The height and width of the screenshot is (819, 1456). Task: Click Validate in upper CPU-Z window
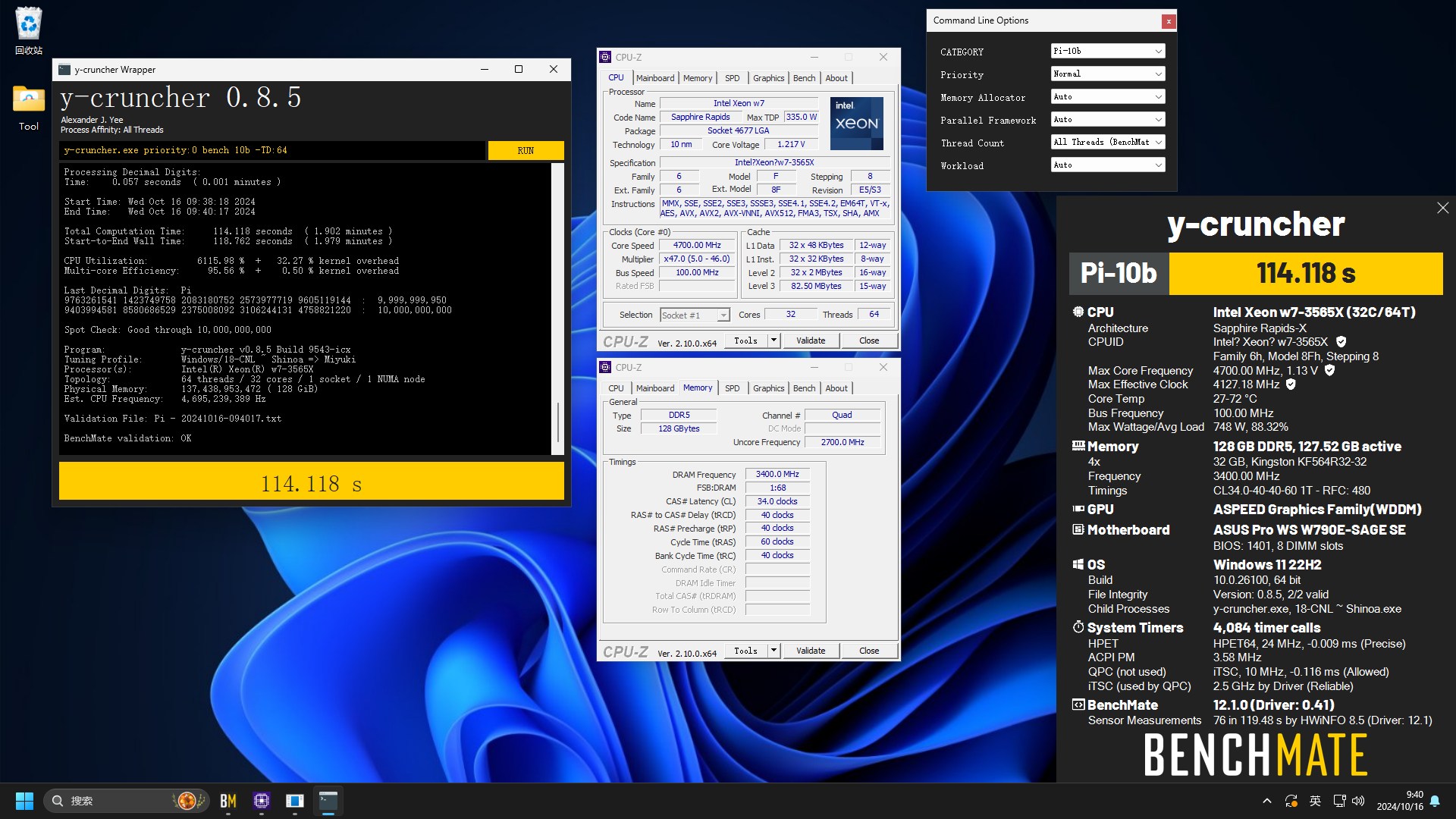coord(811,340)
